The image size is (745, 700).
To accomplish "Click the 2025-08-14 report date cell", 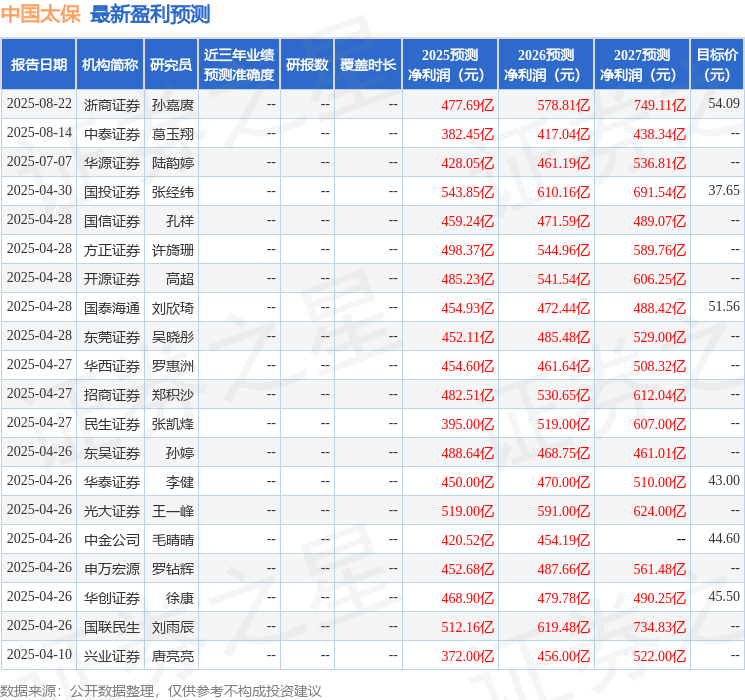I will click(39, 133).
